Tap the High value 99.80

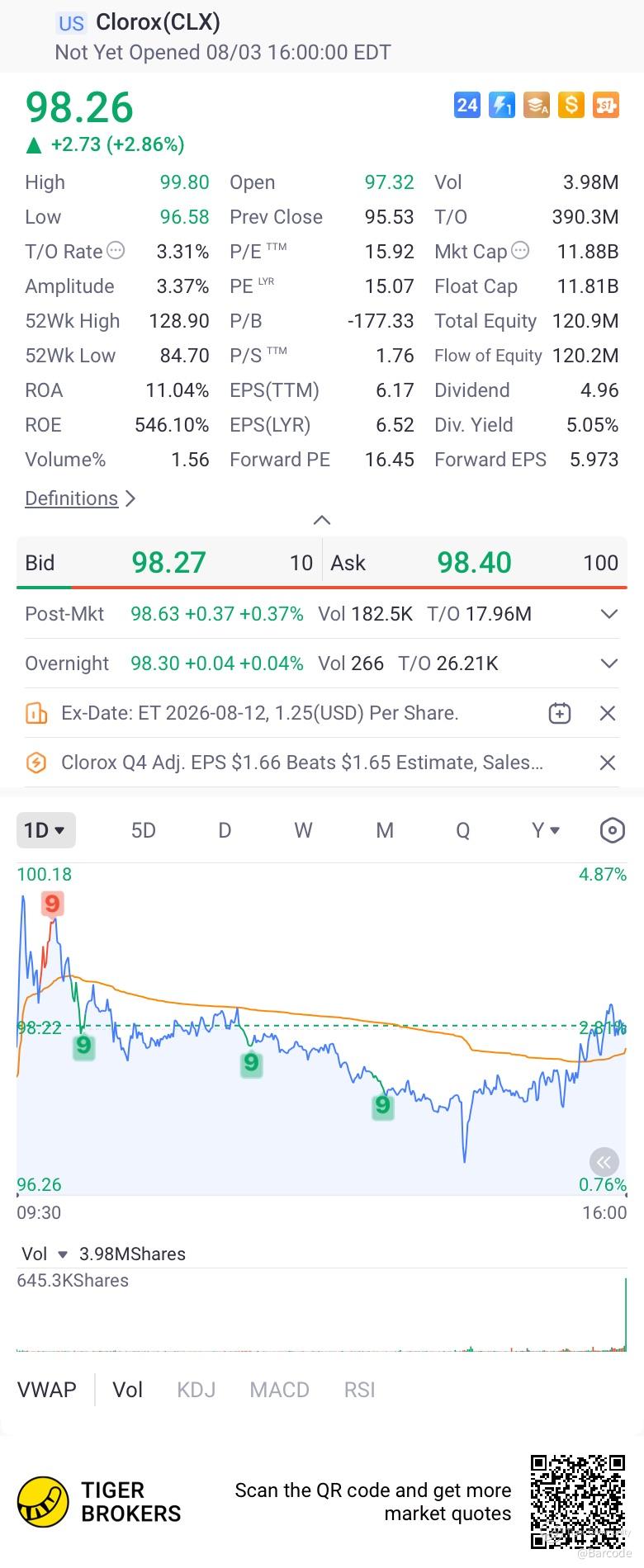coord(185,182)
